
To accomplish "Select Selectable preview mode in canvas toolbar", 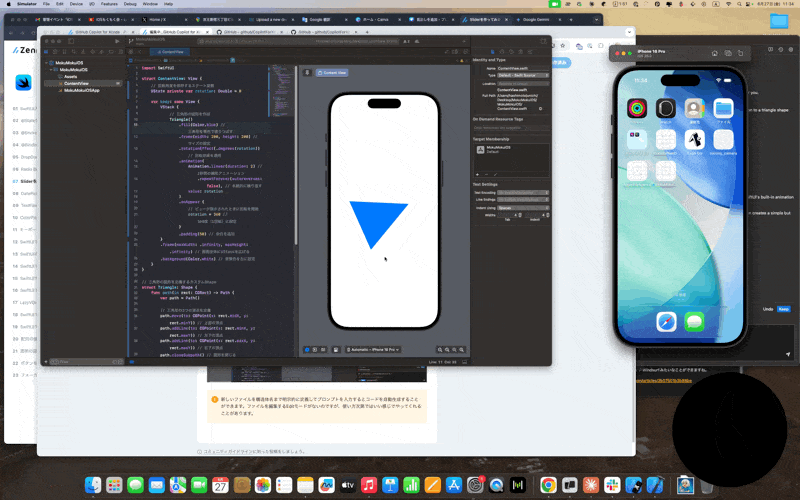I will pos(315,349).
